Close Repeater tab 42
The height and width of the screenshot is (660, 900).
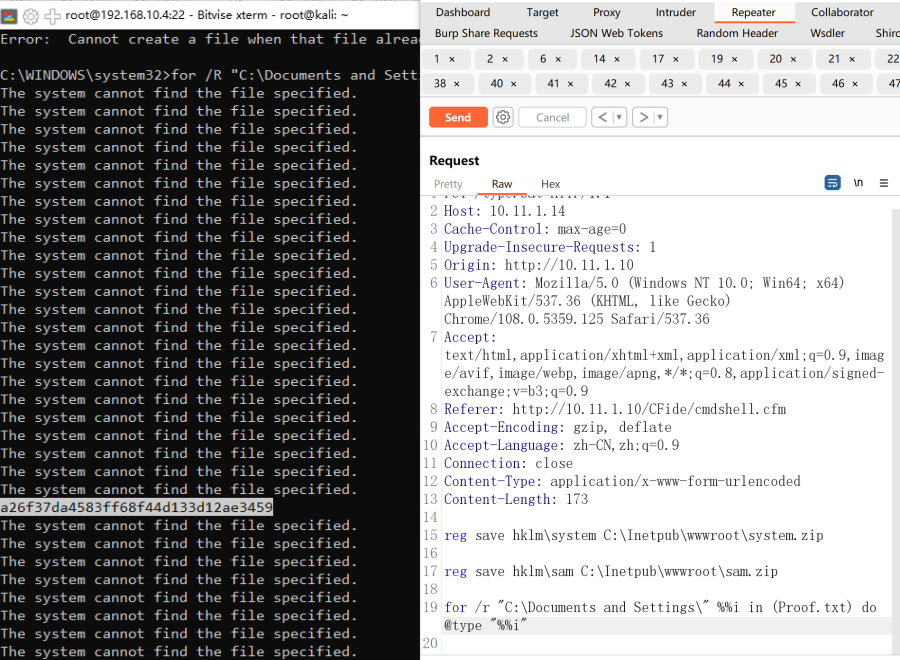click(x=627, y=84)
